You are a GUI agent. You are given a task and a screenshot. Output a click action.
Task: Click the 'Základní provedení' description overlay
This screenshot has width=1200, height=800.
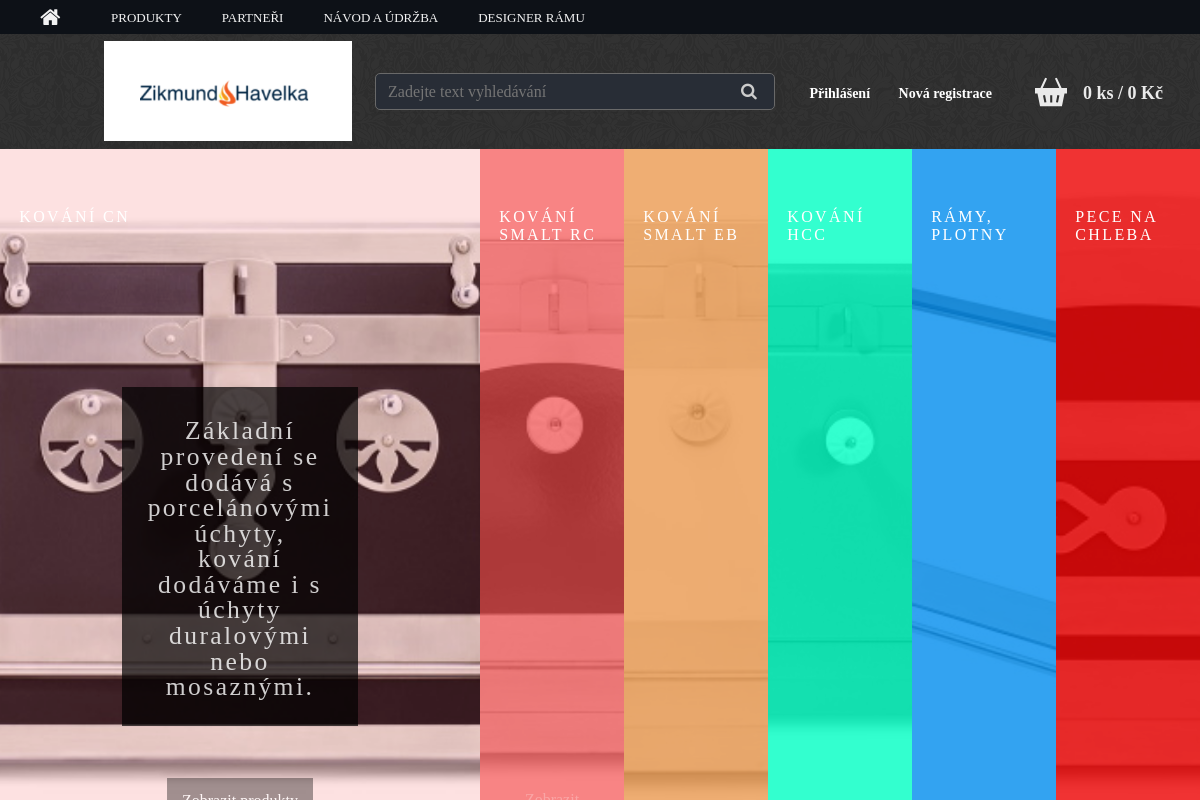pyautogui.click(x=240, y=556)
